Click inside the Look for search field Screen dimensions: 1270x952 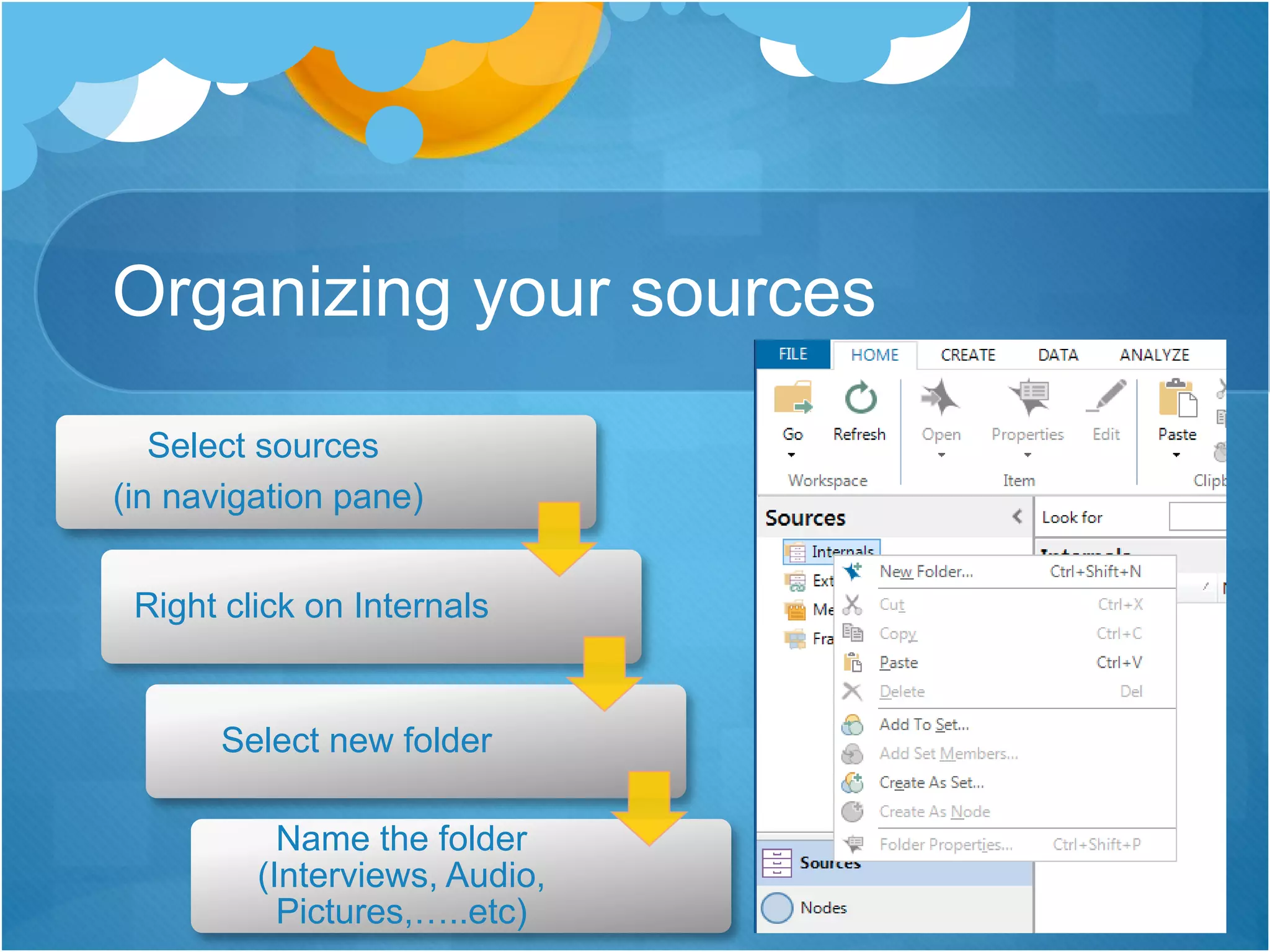1197,516
